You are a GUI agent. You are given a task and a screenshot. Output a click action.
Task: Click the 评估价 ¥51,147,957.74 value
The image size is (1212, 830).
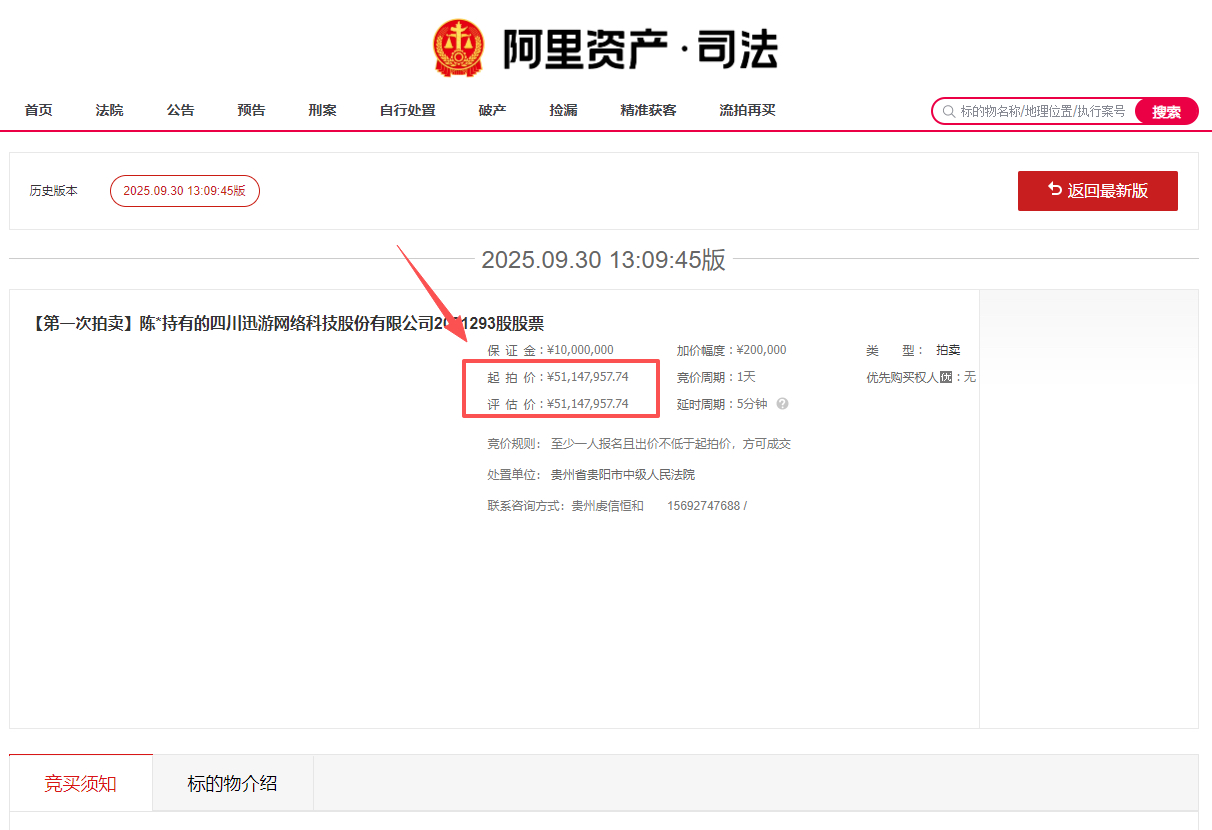588,404
